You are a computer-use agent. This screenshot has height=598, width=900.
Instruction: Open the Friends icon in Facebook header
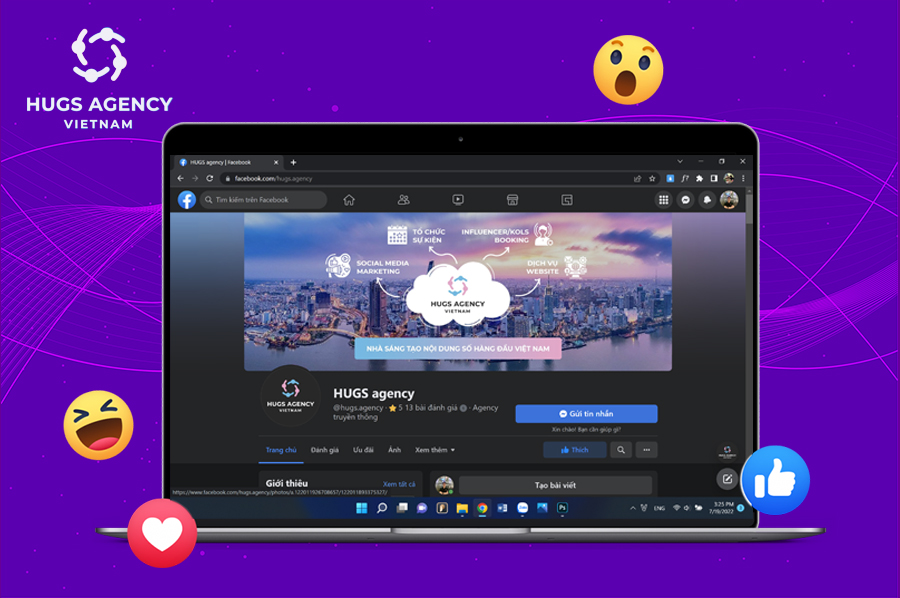click(404, 200)
